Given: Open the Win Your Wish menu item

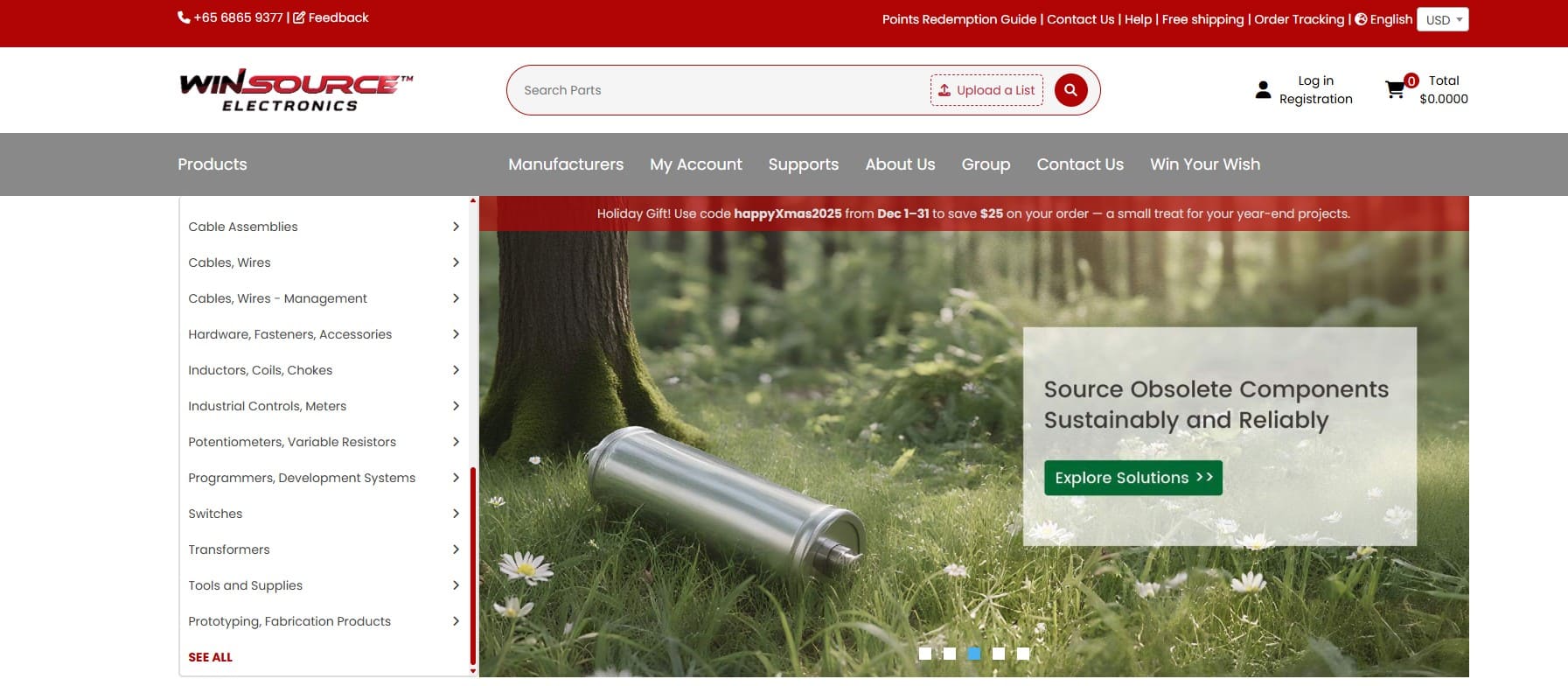Looking at the screenshot, I should point(1204,164).
